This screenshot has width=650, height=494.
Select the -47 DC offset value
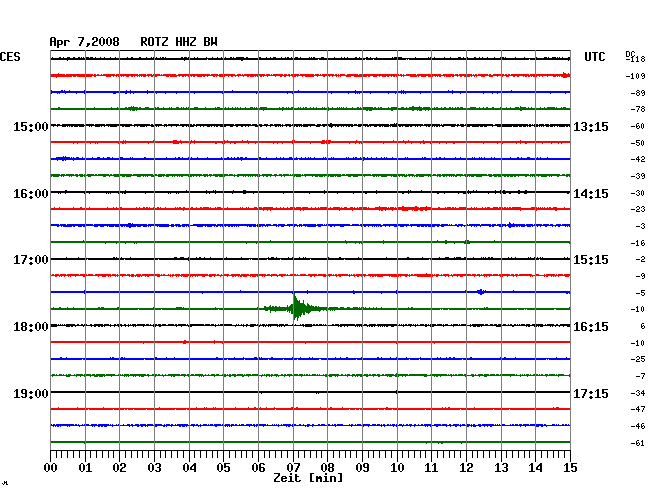click(638, 409)
